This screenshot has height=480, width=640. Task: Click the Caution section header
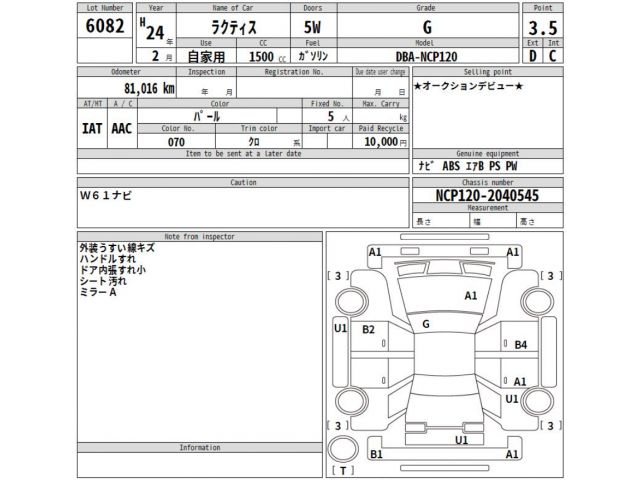(243, 182)
